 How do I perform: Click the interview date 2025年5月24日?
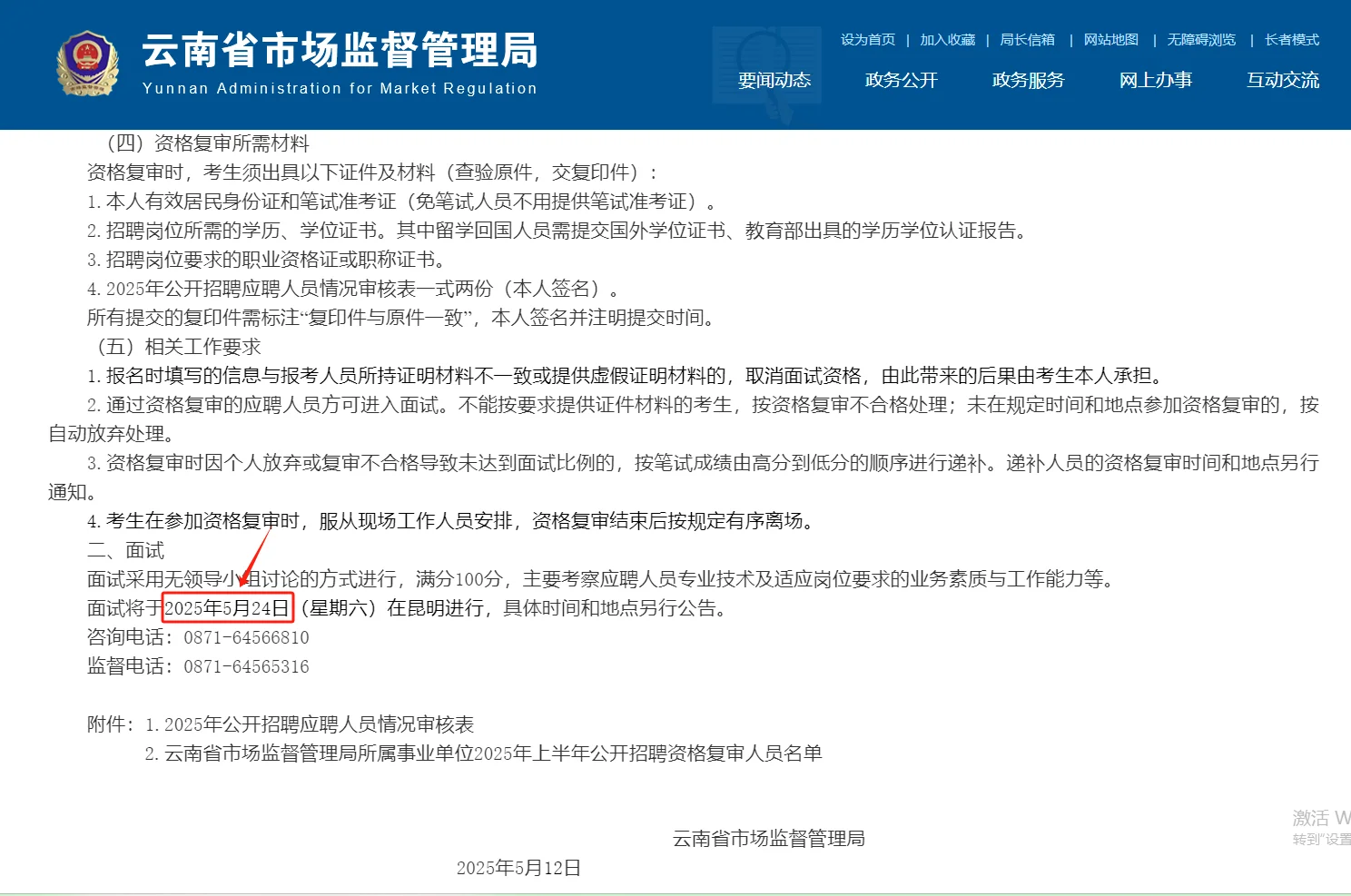227,608
